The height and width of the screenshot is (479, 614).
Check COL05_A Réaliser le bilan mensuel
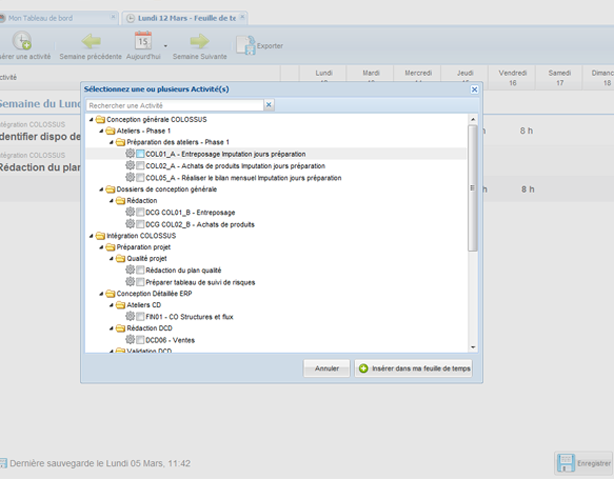[140, 178]
